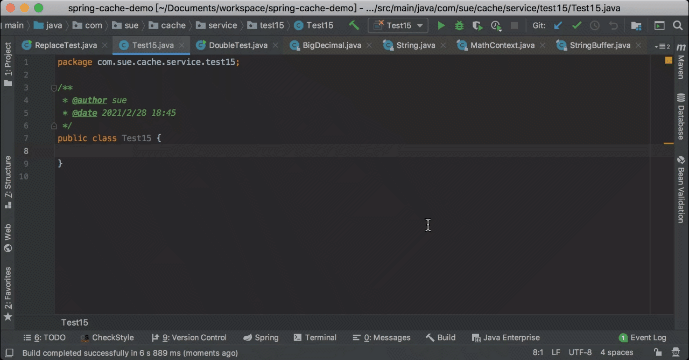
Task: Click Git update project arrow icon
Action: (558, 26)
